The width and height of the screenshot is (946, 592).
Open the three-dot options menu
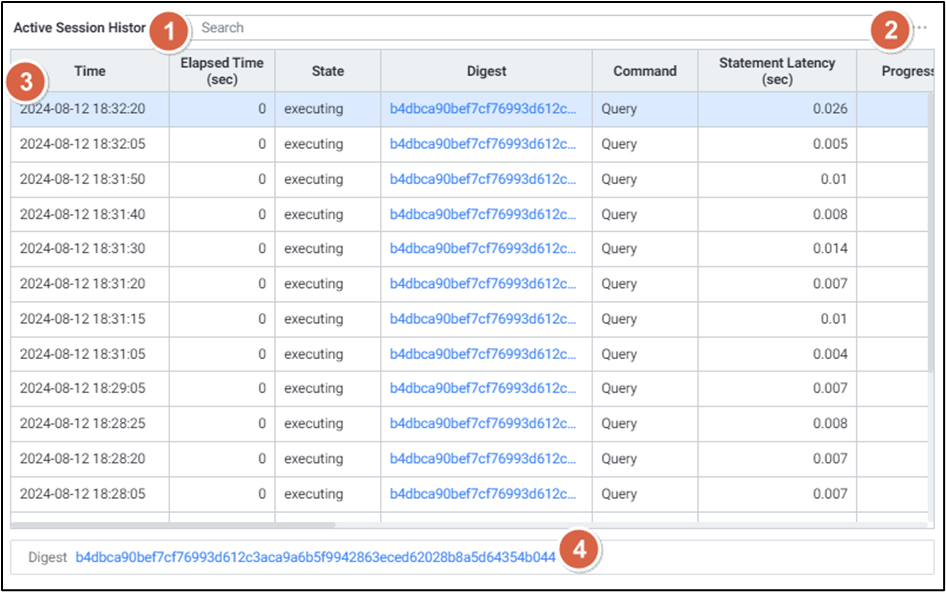point(921,28)
